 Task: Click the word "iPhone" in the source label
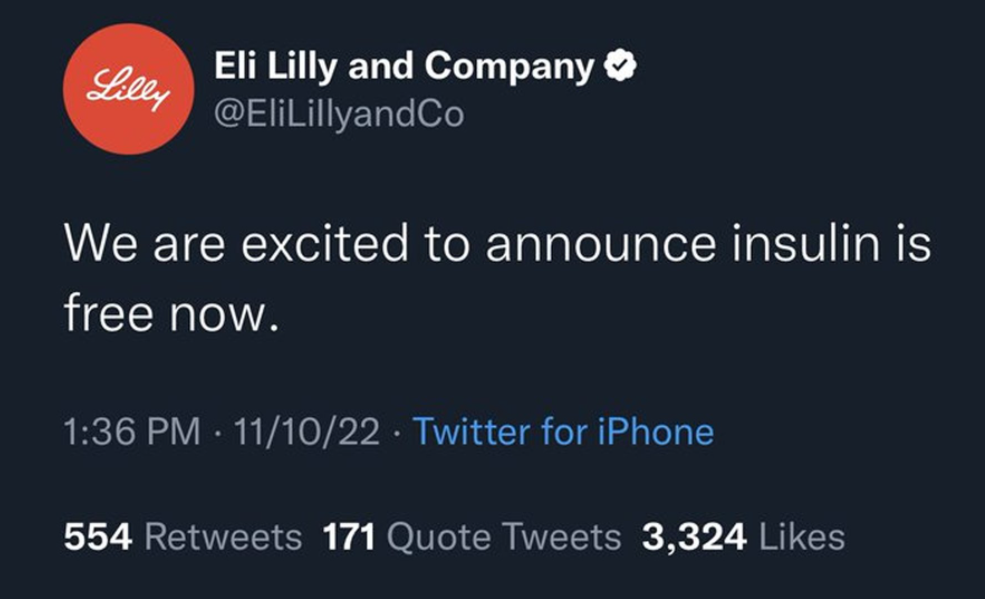coord(656,432)
